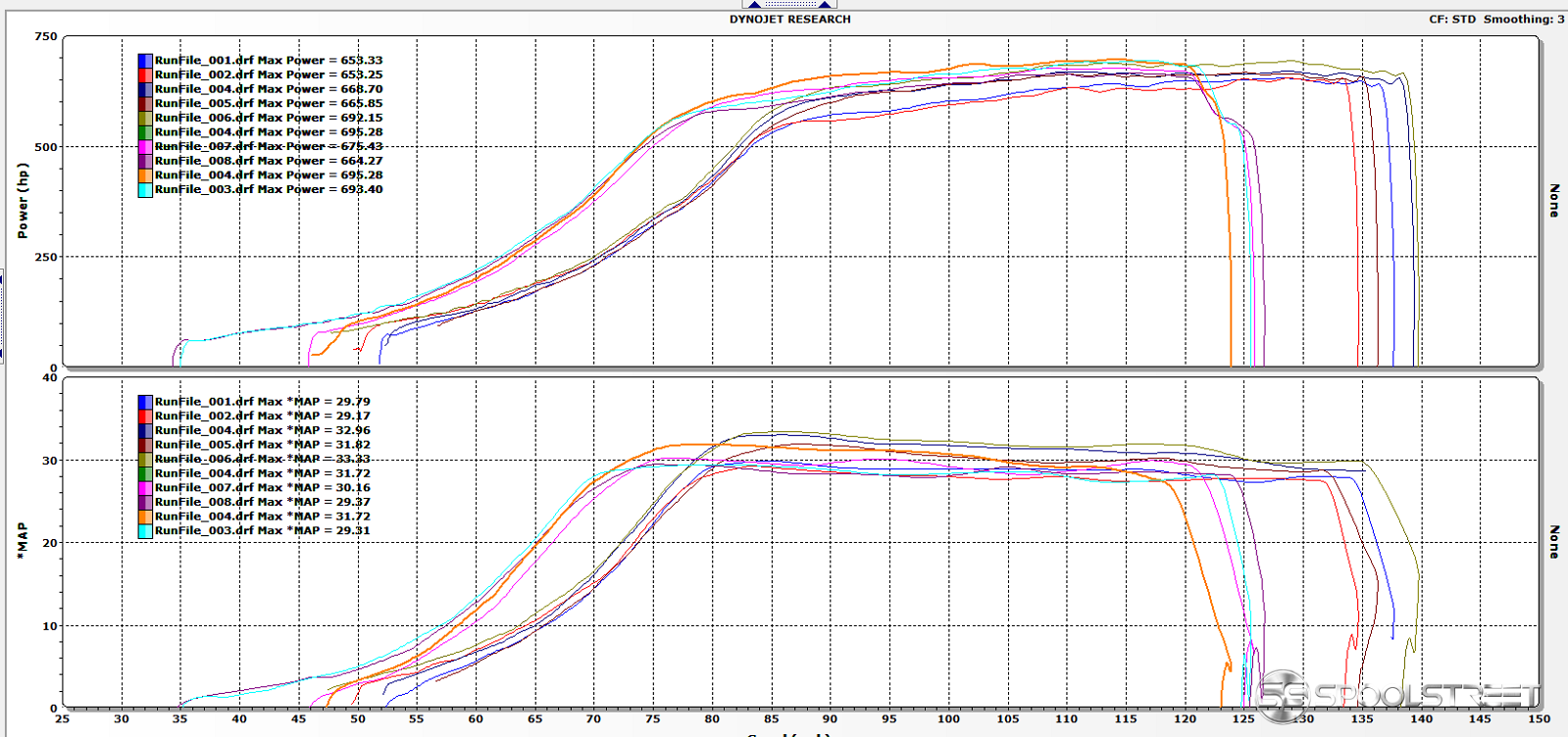The height and width of the screenshot is (737, 1568).
Task: Click the orange swatch in the power legend
Action: [x=145, y=175]
